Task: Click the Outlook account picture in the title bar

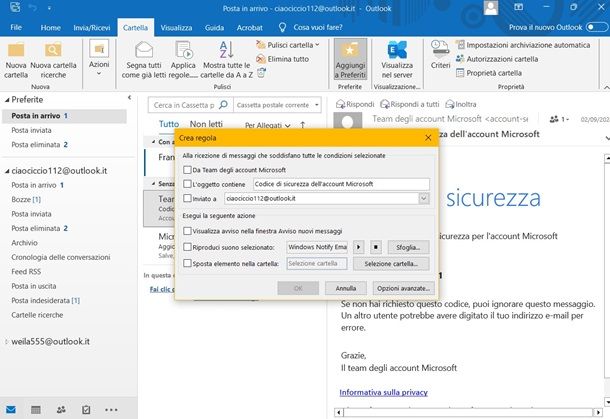Action: pyautogui.click(x=491, y=8)
